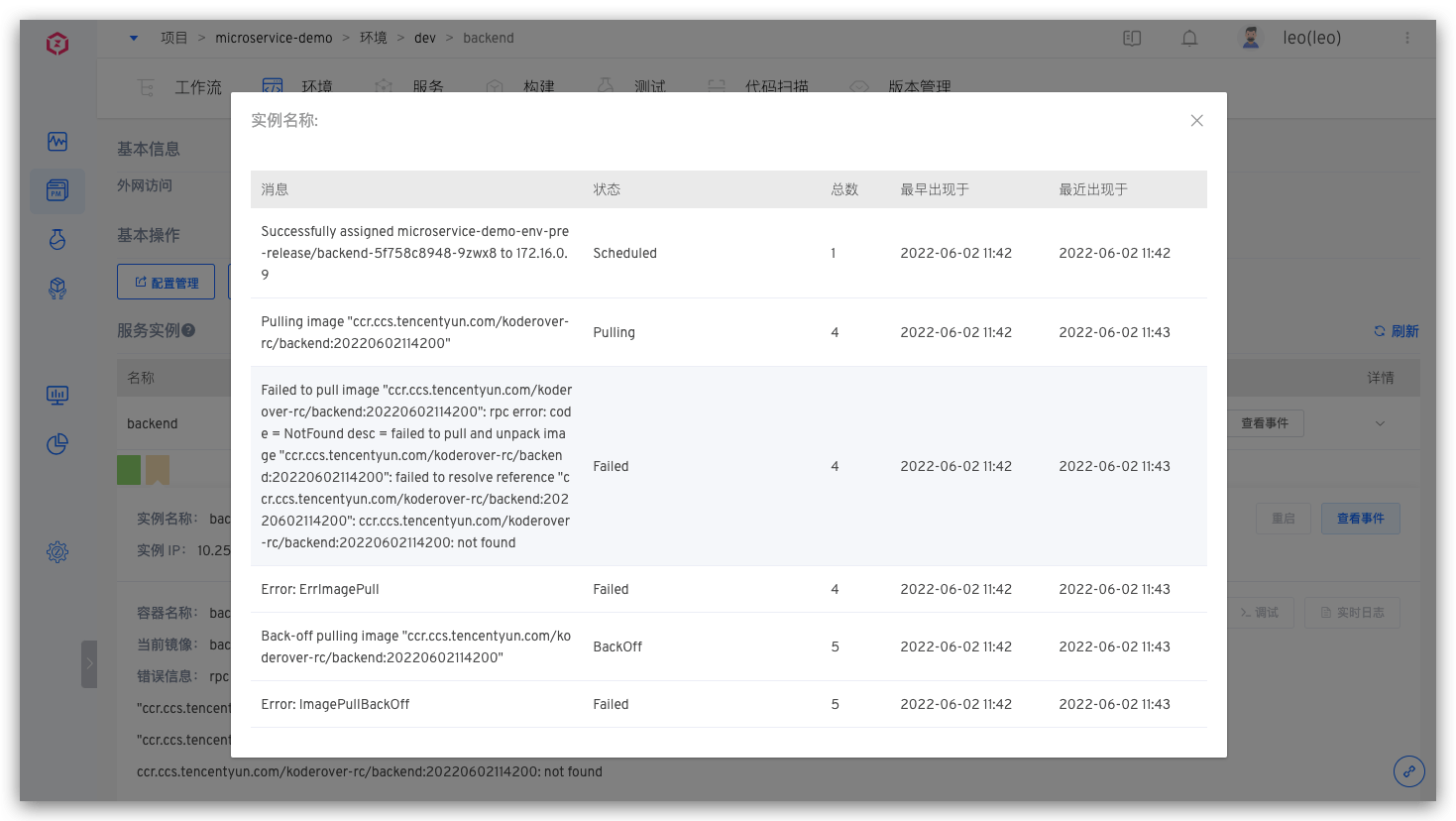Screen dimensions: 1456x821
Task: Click the 'Back-off pulling image' message
Action: 416,646
